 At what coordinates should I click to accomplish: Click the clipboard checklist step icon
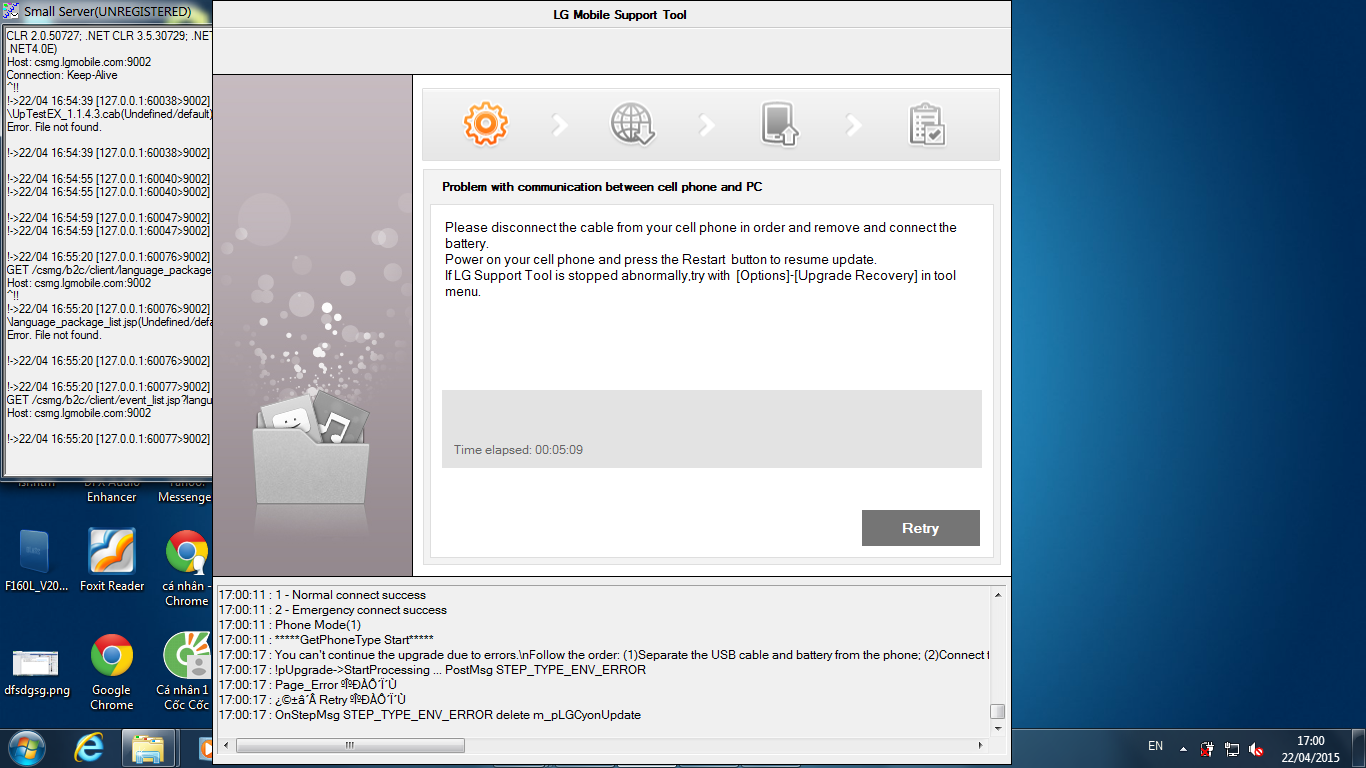click(x=927, y=125)
